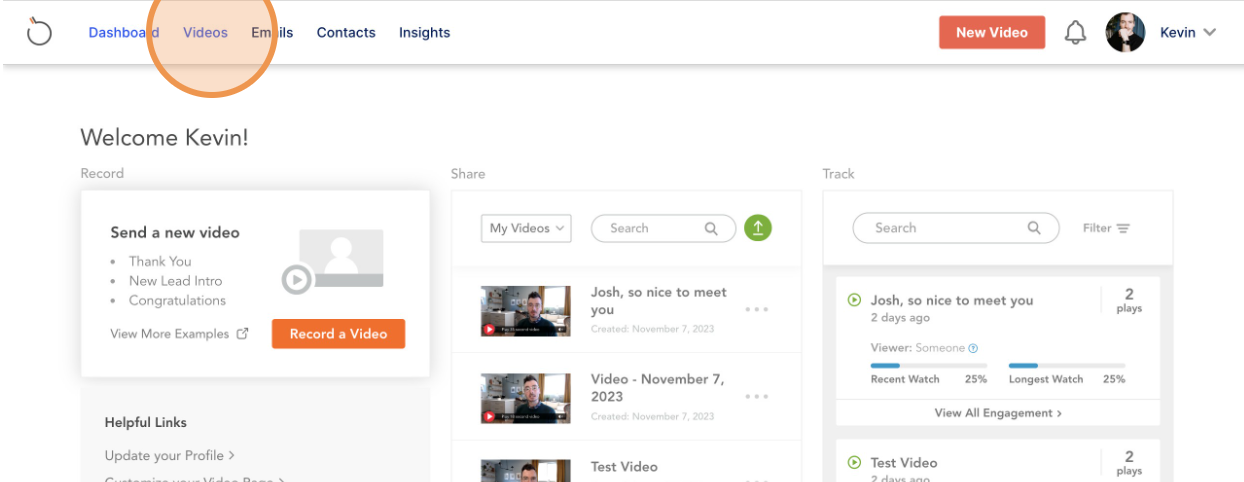The width and height of the screenshot is (1244, 482).
Task: Click View All Engagement link
Action: [998, 413]
